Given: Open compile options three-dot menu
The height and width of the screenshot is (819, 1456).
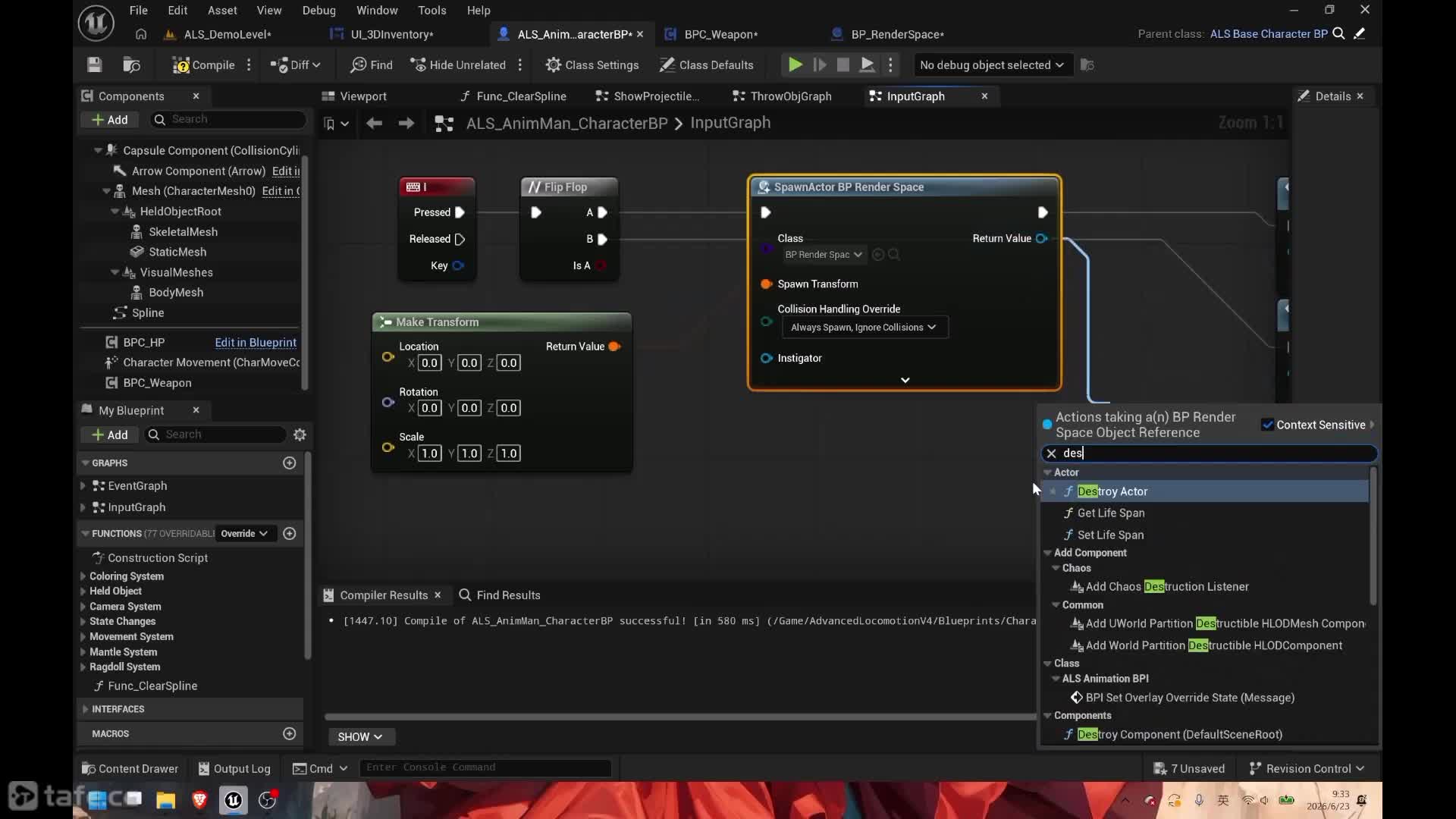Looking at the screenshot, I should (249, 65).
